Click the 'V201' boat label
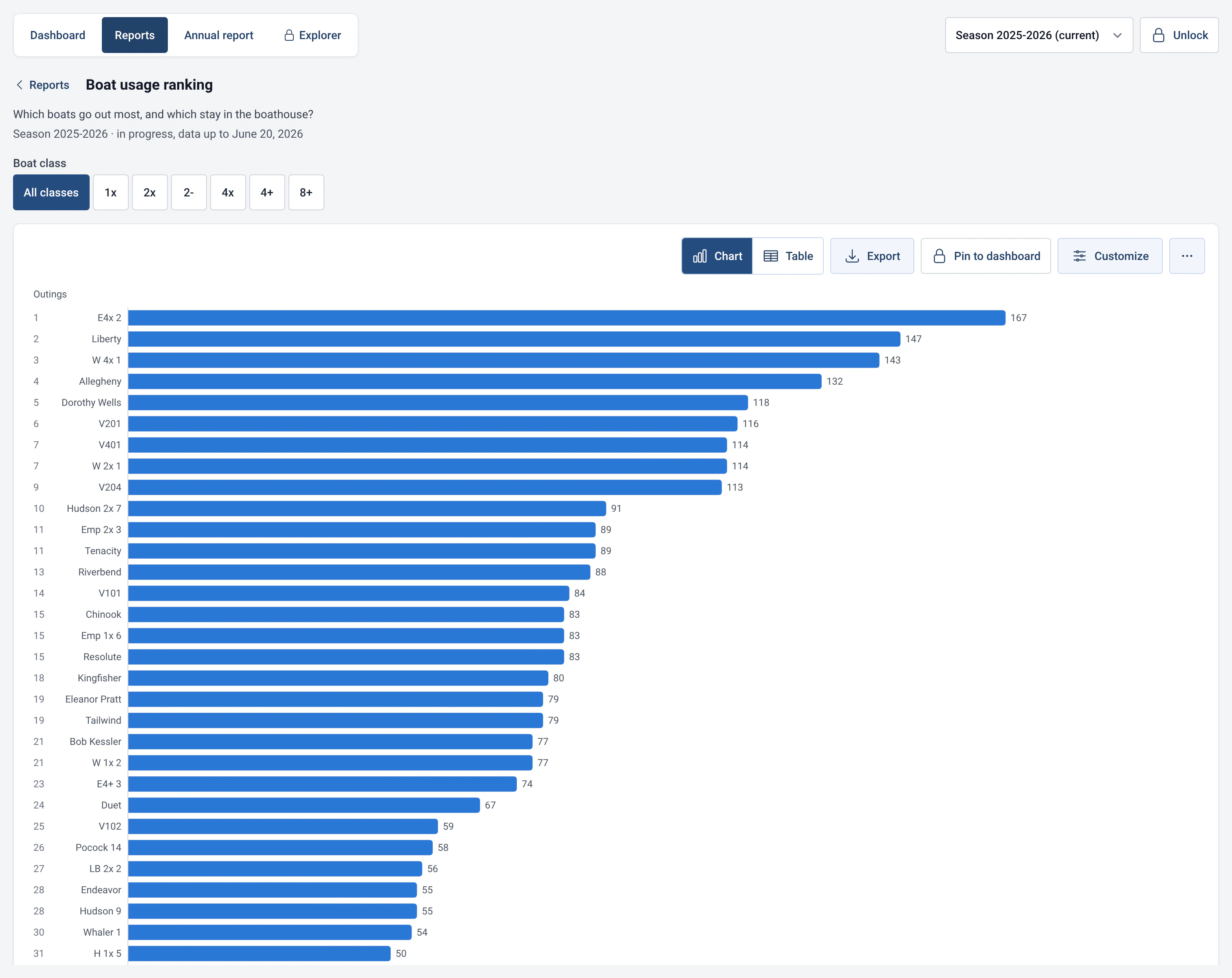The height and width of the screenshot is (978, 1232). [x=110, y=423]
